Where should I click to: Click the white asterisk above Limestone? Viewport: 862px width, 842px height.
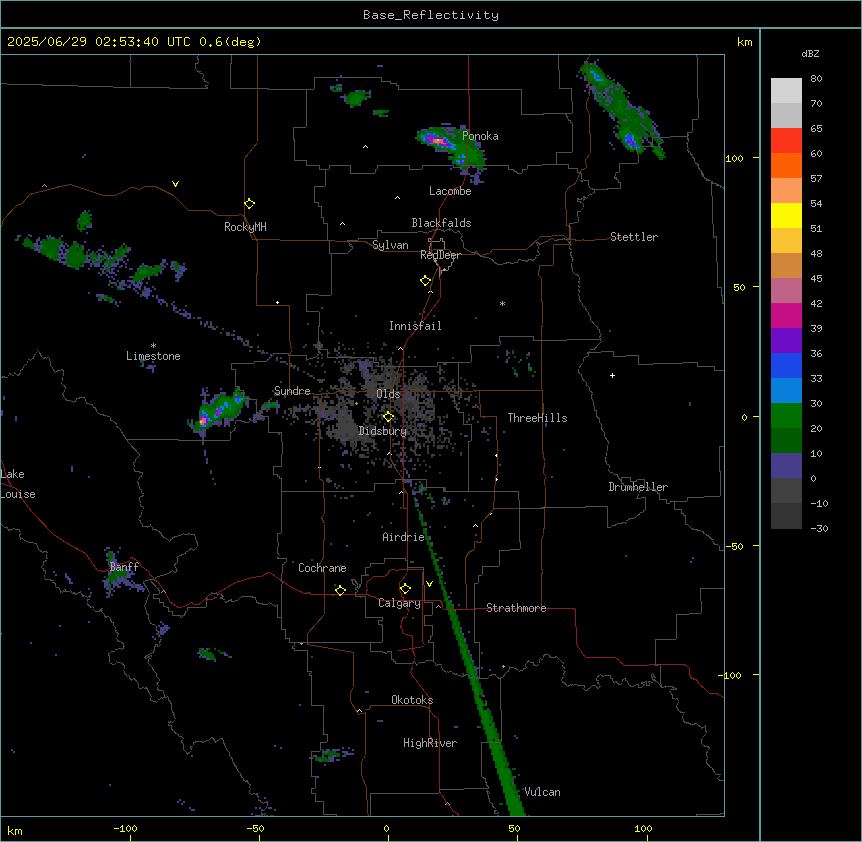tap(153, 346)
